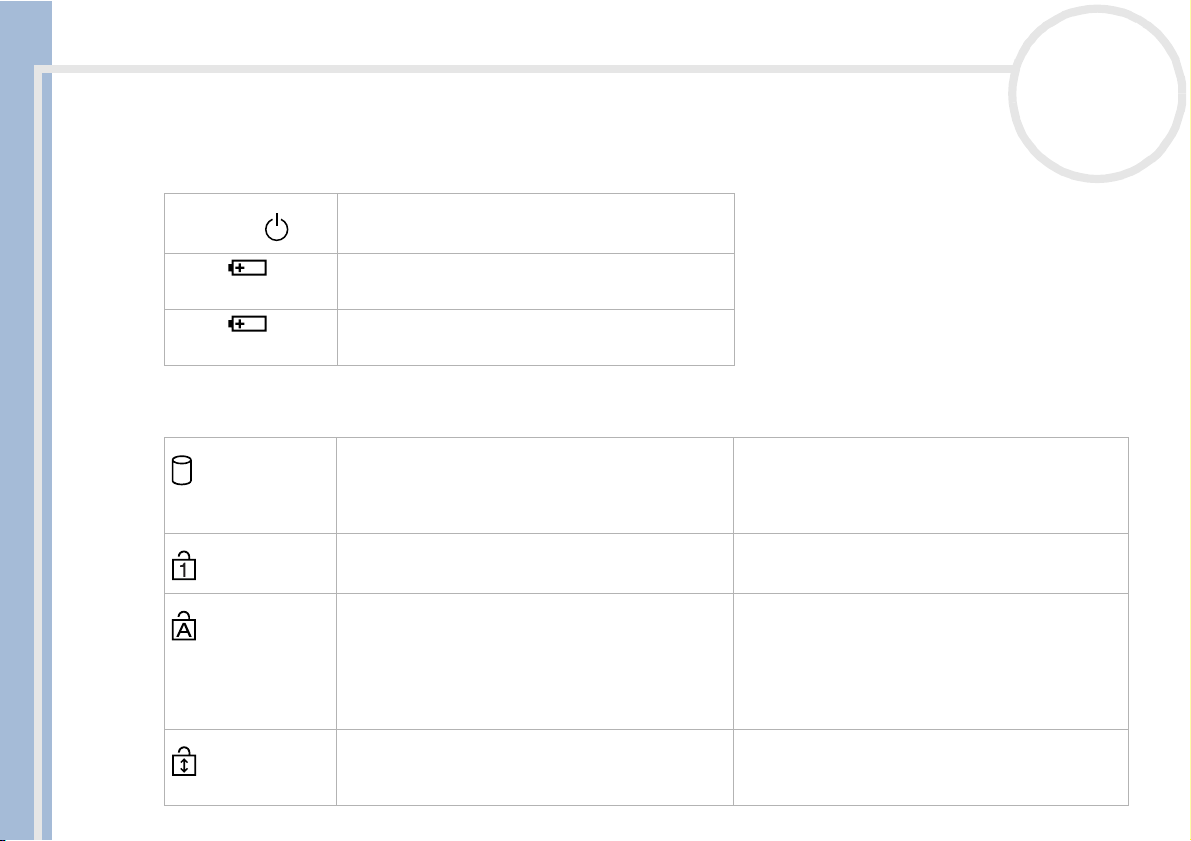Click the large gray circle in the page corner
The height and width of the screenshot is (841, 1191).
pos(1097,93)
